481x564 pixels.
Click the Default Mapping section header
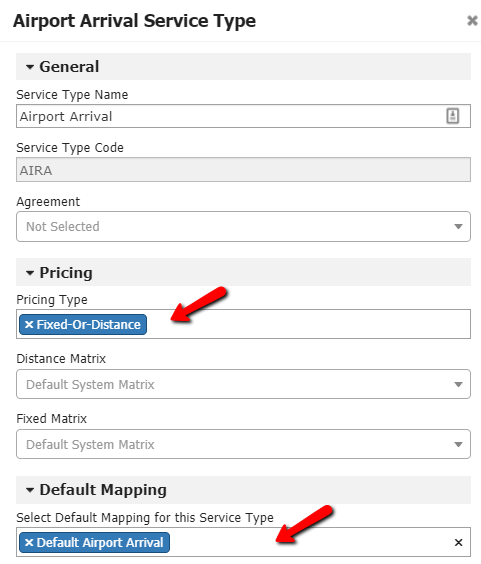coord(243,490)
